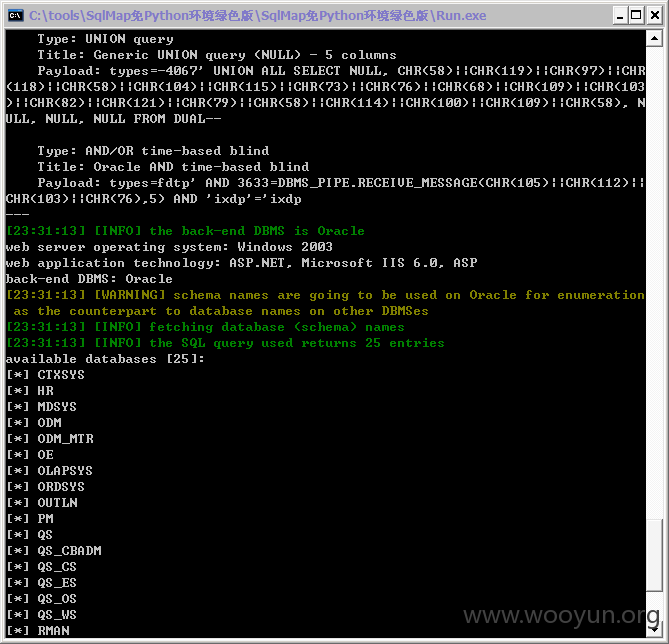Select the ODM database entry
669x644 pixels.
pos(34,423)
